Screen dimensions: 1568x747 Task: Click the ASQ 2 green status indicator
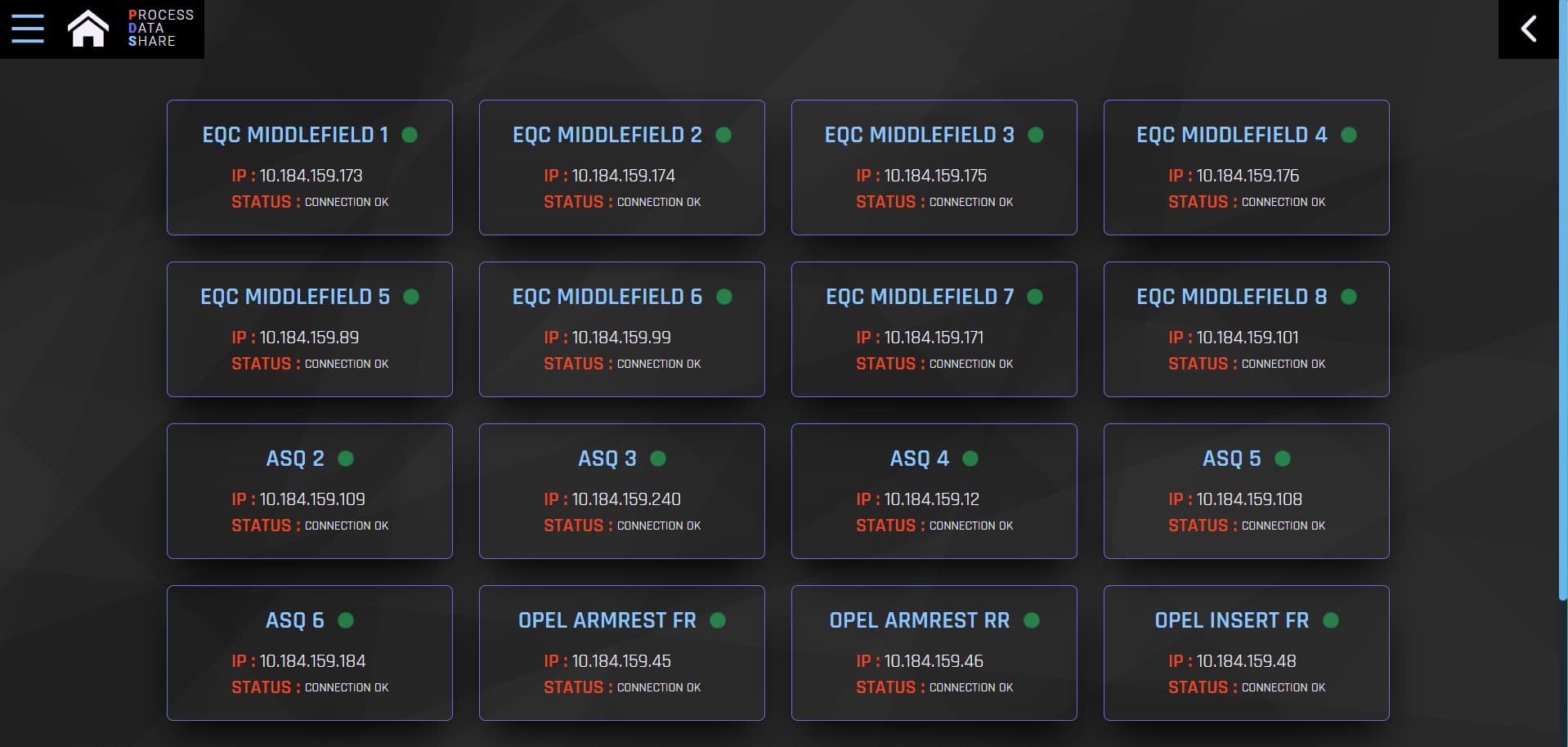point(346,458)
